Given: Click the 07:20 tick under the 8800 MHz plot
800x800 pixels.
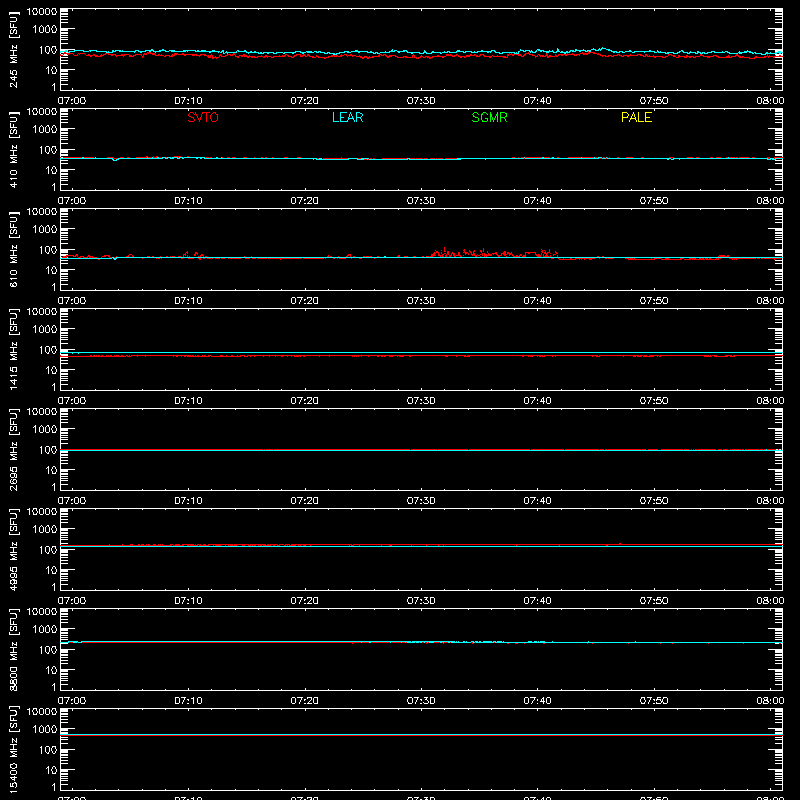Looking at the screenshot, I should 305,701.
